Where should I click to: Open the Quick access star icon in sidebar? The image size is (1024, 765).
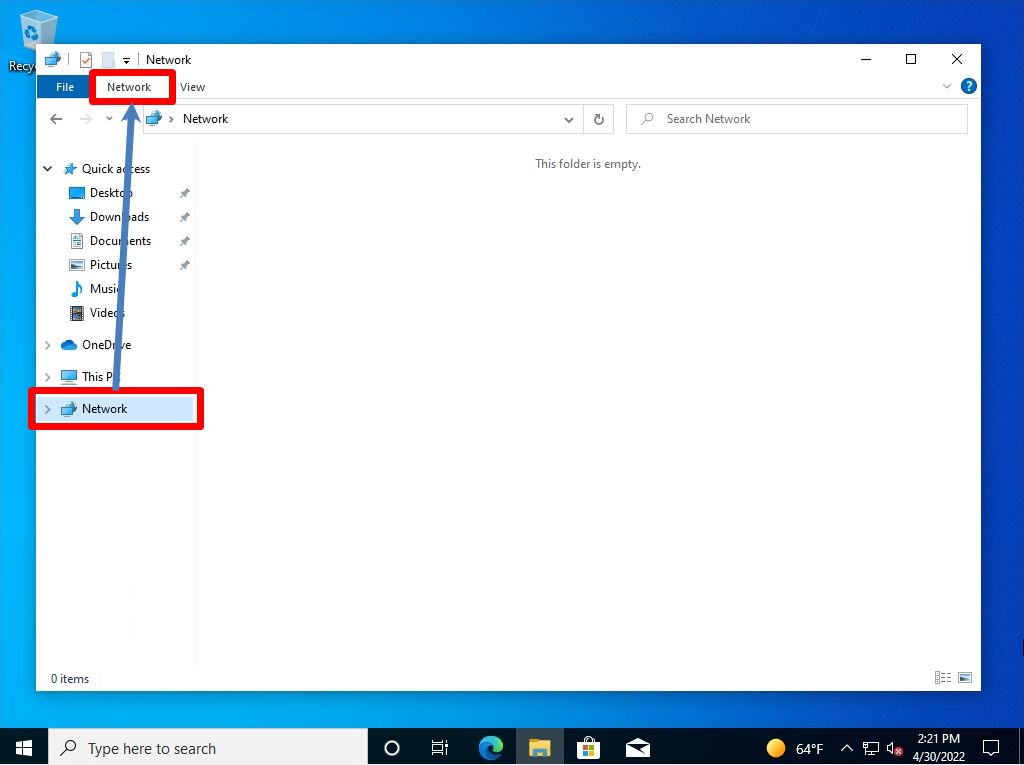point(70,168)
